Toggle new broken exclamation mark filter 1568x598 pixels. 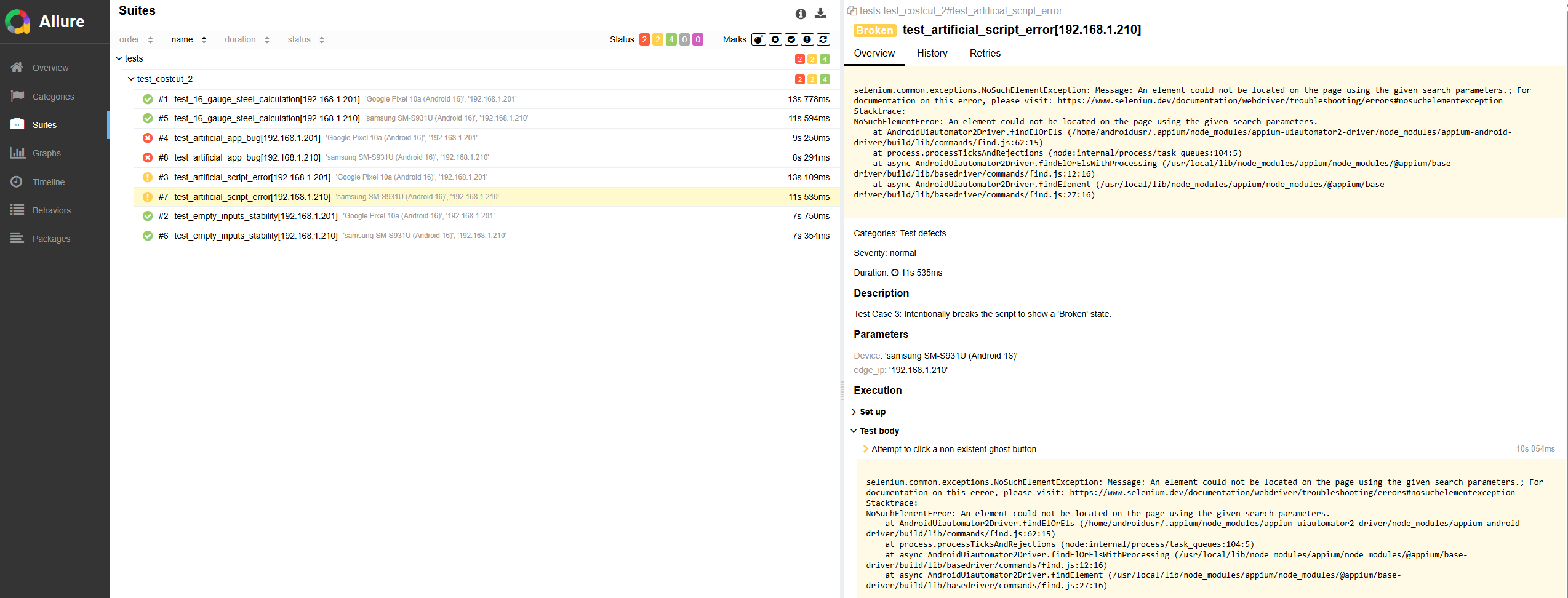pos(807,39)
